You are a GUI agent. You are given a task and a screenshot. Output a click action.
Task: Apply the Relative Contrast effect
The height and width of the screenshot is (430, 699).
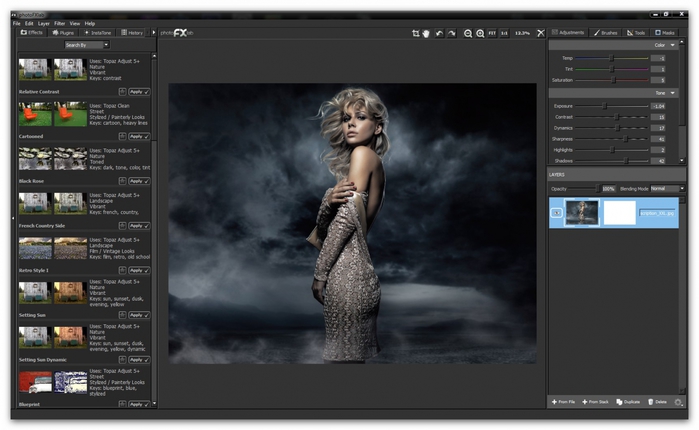(x=140, y=92)
